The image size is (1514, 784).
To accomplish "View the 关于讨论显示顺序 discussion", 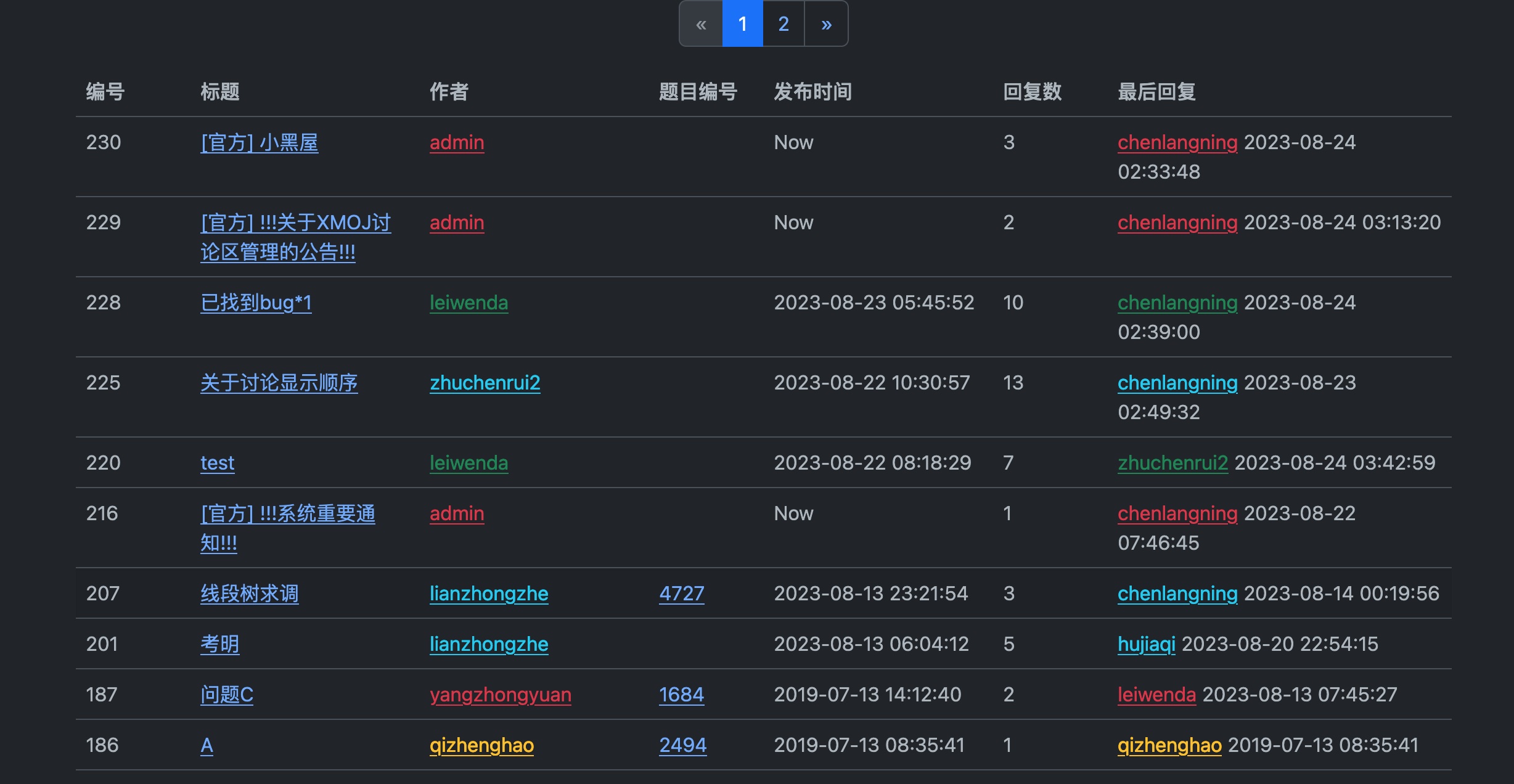I will [x=280, y=383].
